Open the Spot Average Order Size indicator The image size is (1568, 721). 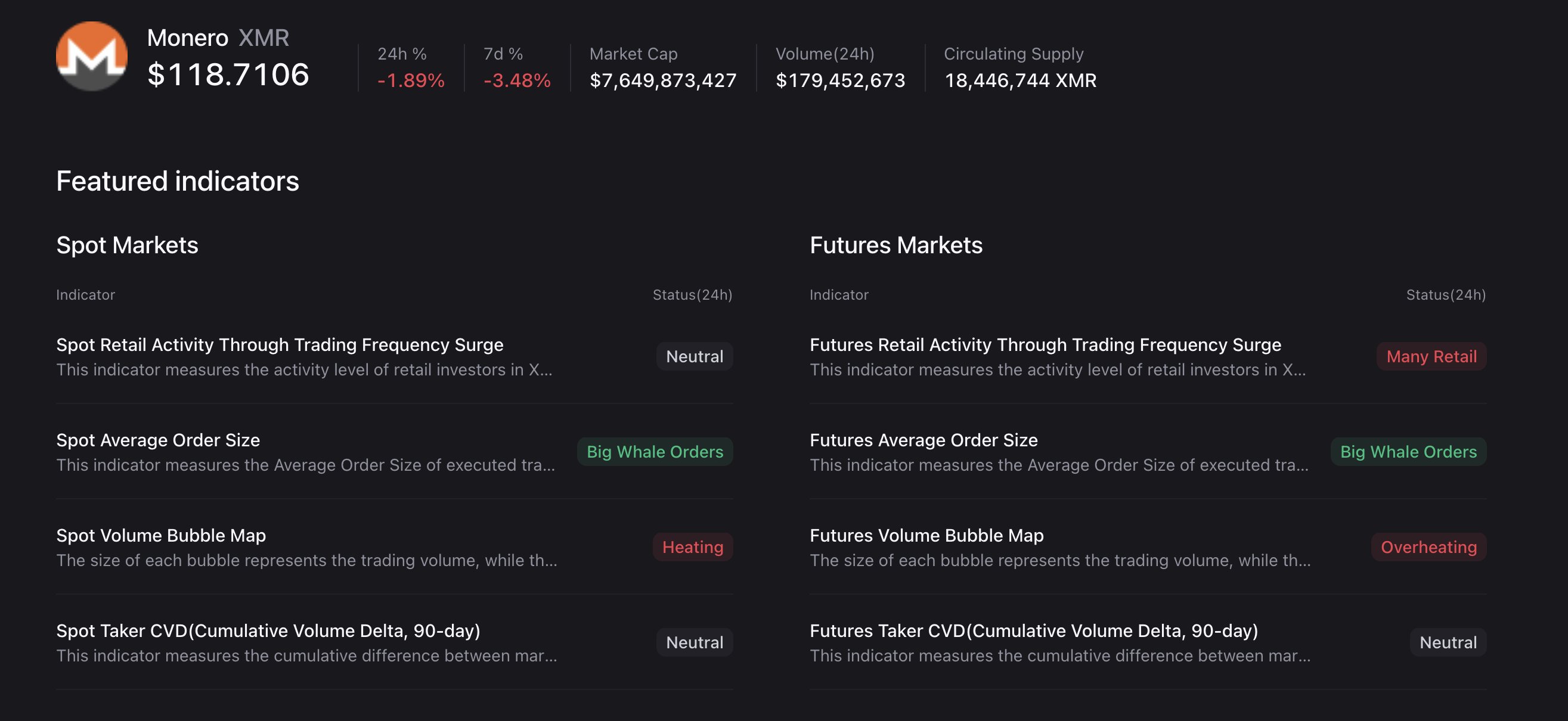tap(157, 440)
